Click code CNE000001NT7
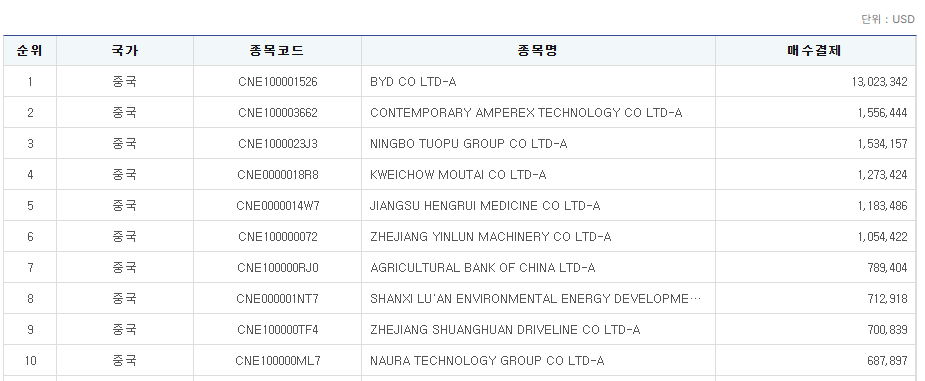The width and height of the screenshot is (925, 381). point(277,299)
